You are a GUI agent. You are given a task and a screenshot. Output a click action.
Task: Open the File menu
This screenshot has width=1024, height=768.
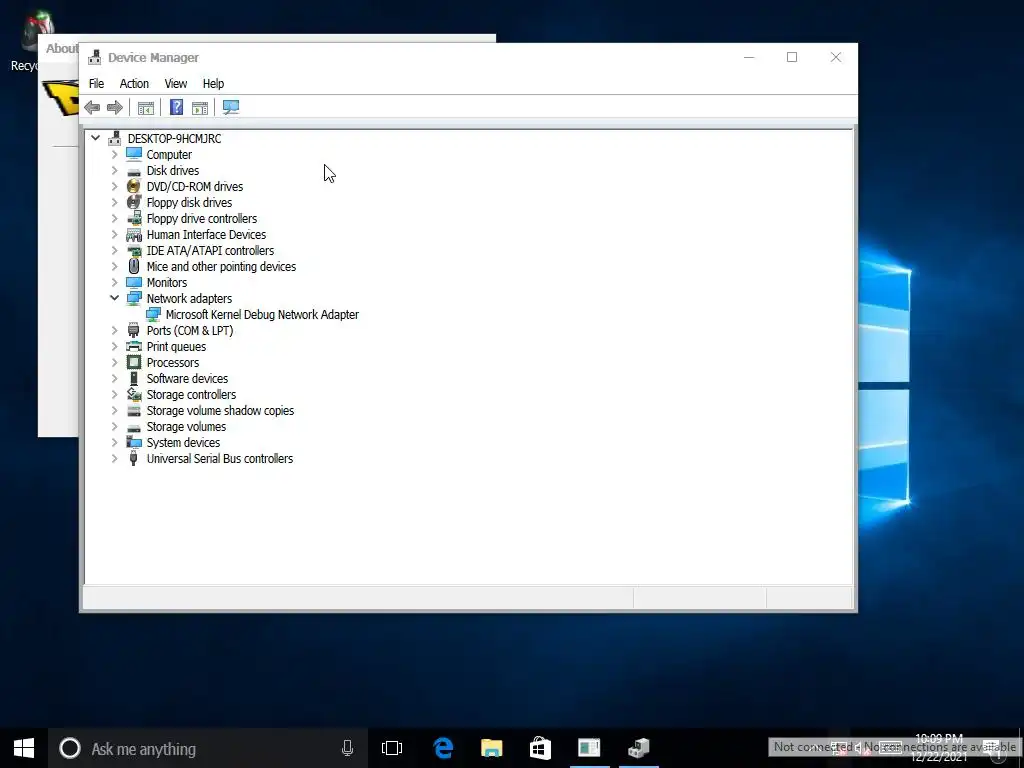(x=96, y=84)
